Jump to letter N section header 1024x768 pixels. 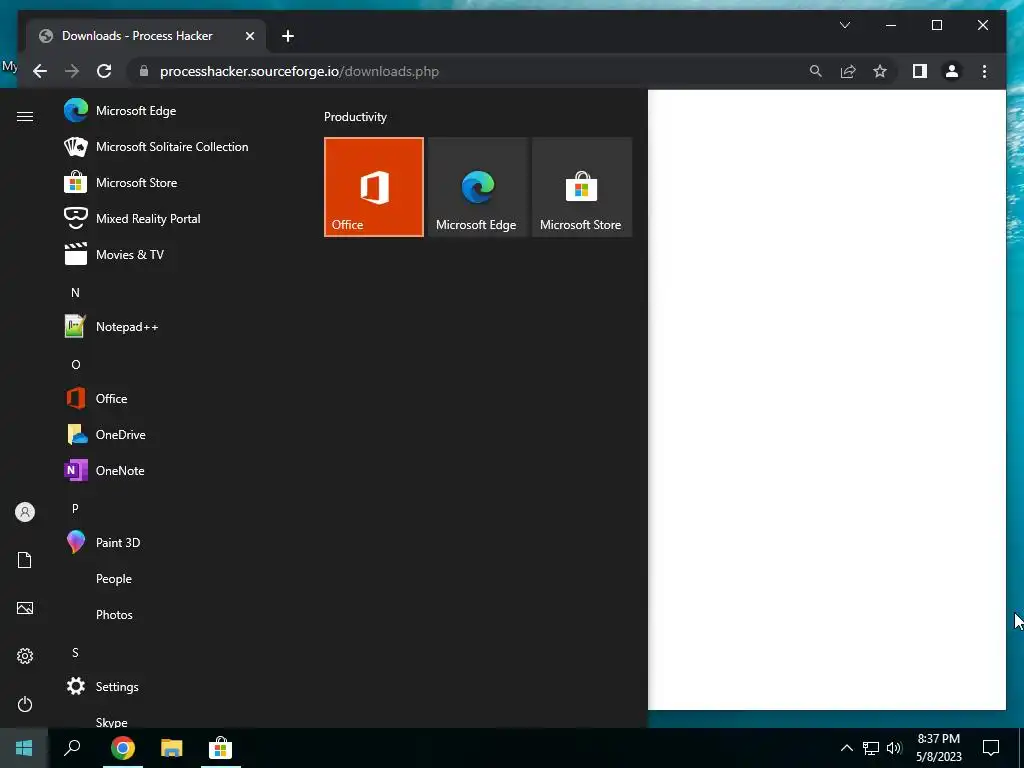(x=75, y=293)
